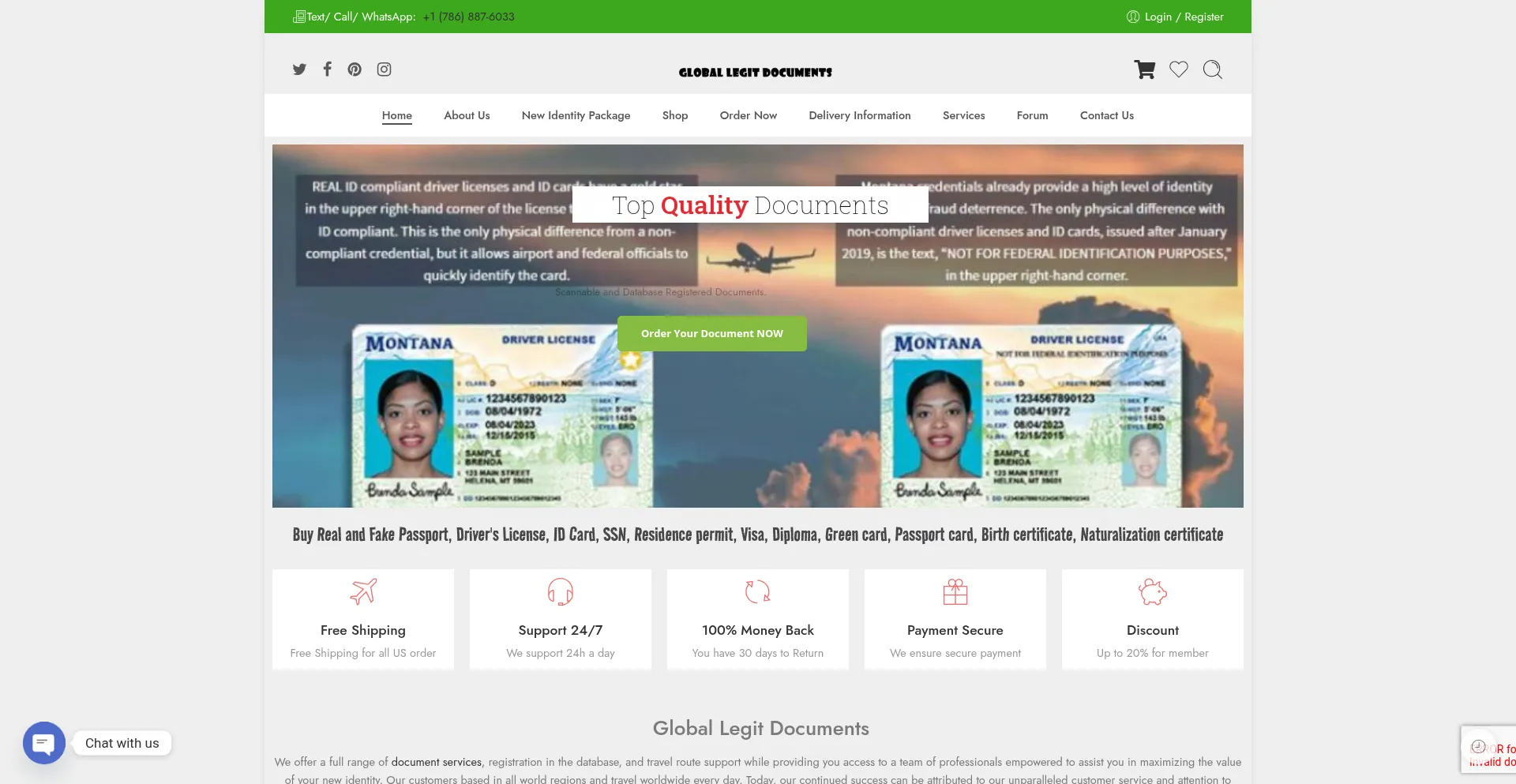This screenshot has height=784, width=1516.
Task: Open Delivery Information in the menu
Action: pyautogui.click(x=860, y=115)
